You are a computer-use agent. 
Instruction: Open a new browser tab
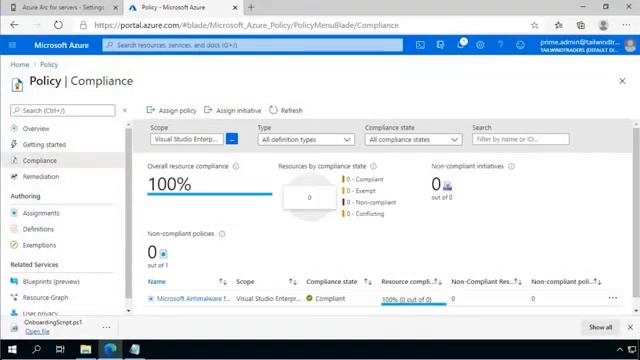coord(251,7)
